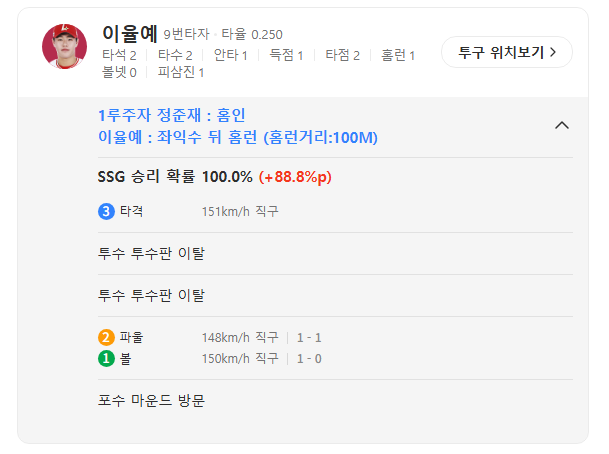Image resolution: width=609 pixels, height=454 pixels.
Task: Select the 151km/h 직구 pitch entry
Action: [240, 211]
